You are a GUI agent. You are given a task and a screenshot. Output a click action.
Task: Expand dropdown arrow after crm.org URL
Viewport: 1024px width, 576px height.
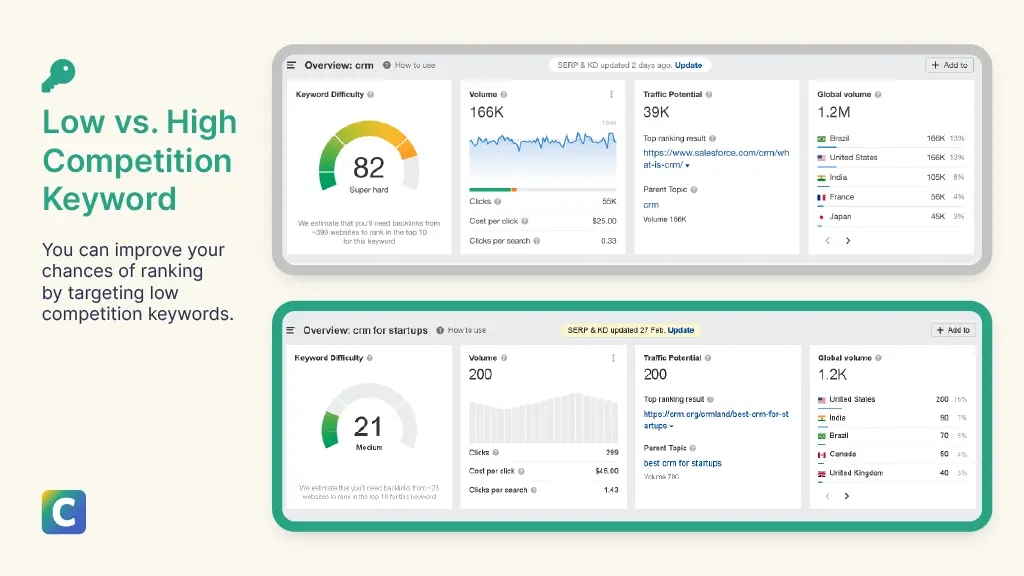(671, 426)
